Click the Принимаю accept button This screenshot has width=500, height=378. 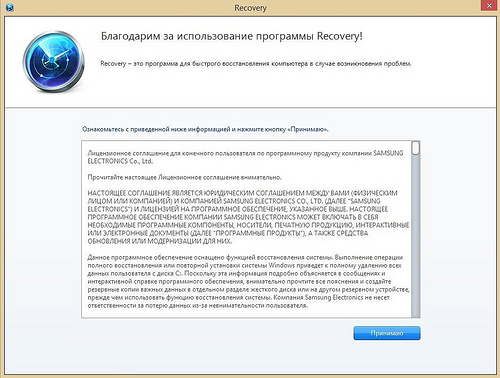[x=387, y=333]
